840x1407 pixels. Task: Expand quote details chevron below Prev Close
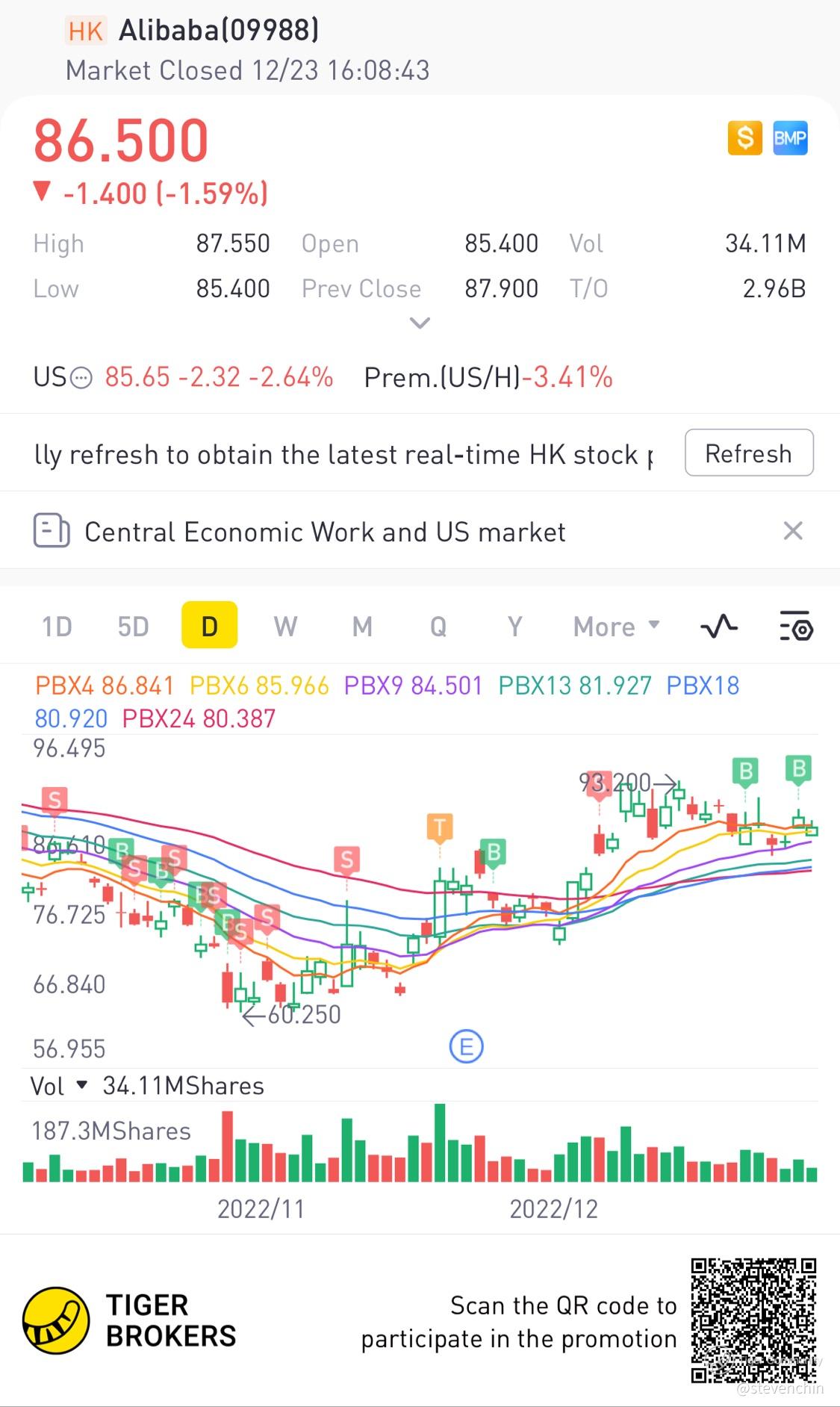[x=420, y=323]
